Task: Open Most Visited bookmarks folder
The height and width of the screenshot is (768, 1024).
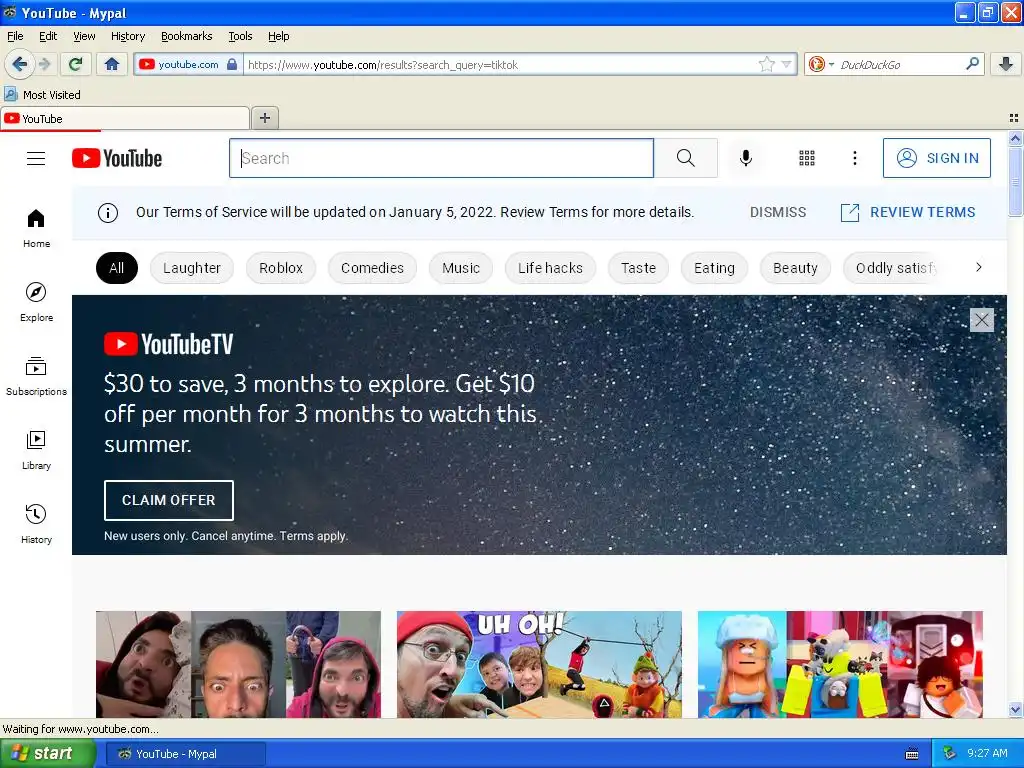Action: (42, 95)
